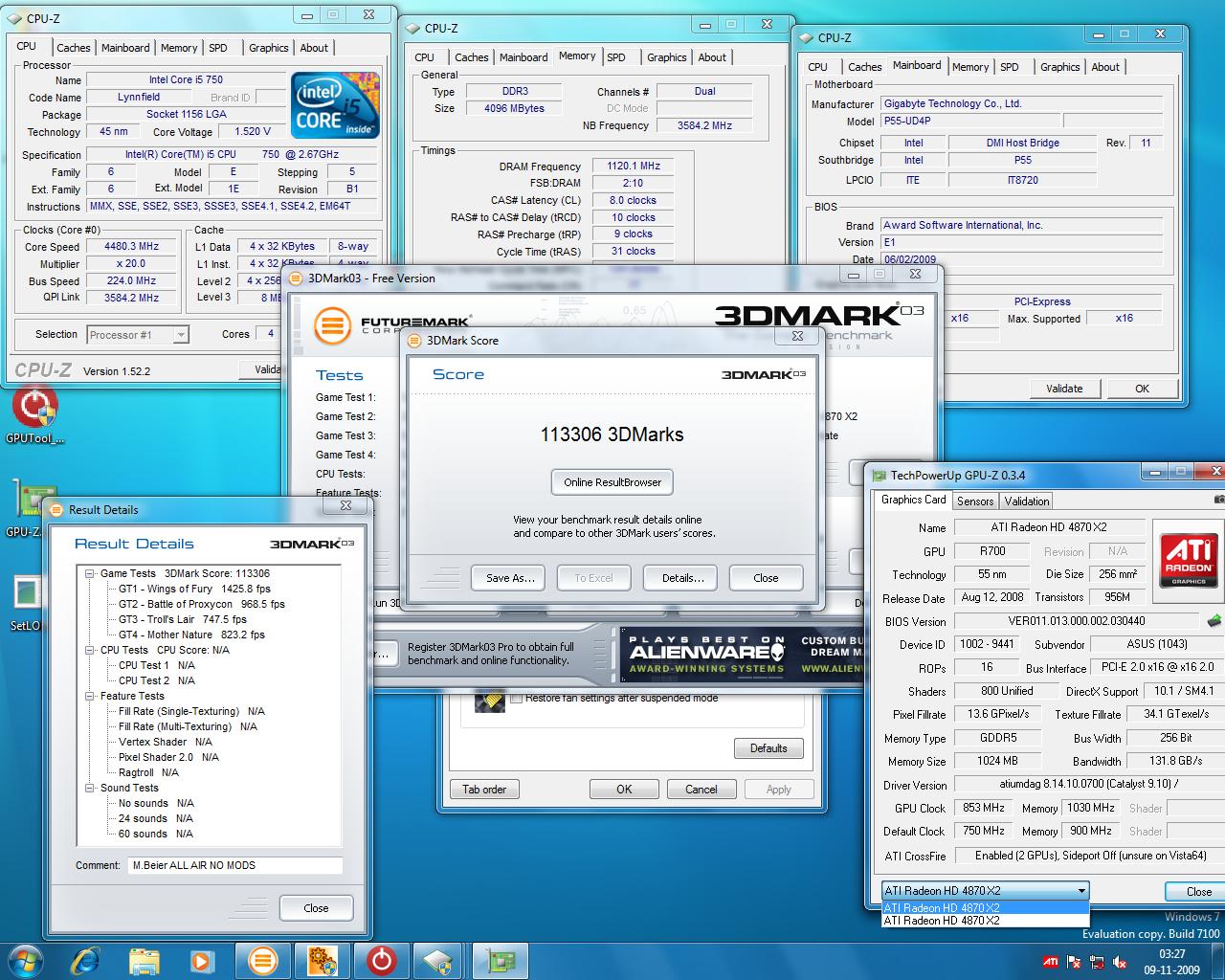Screen dimensions: 1225x980
Task: Open the SetLO desktop shortcut
Action: click(26, 603)
